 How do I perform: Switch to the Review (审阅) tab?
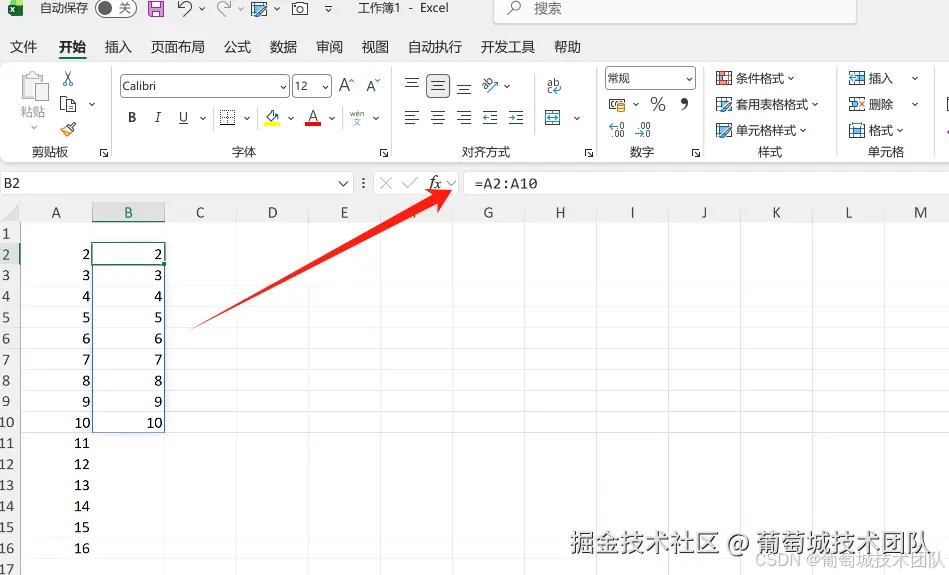(x=329, y=47)
